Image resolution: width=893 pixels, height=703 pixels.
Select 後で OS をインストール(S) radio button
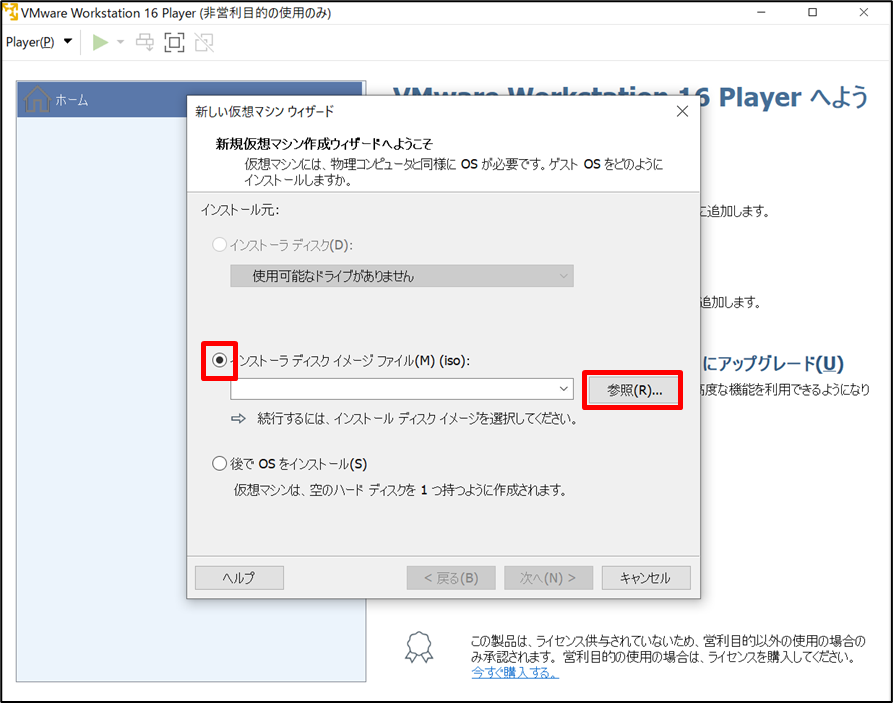[219, 463]
